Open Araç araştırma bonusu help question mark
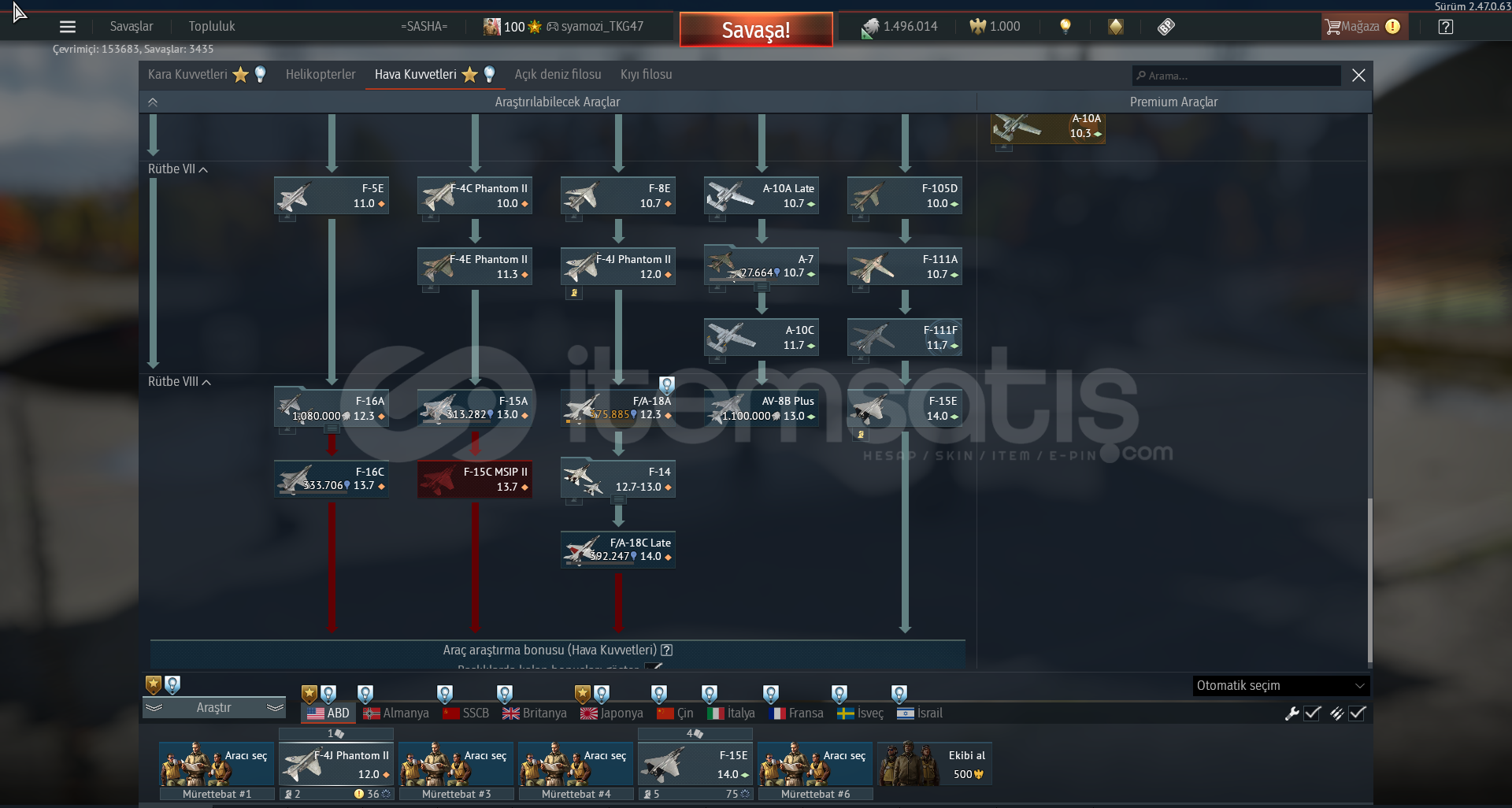This screenshot has height=808, width=1512. pyautogui.click(x=667, y=650)
